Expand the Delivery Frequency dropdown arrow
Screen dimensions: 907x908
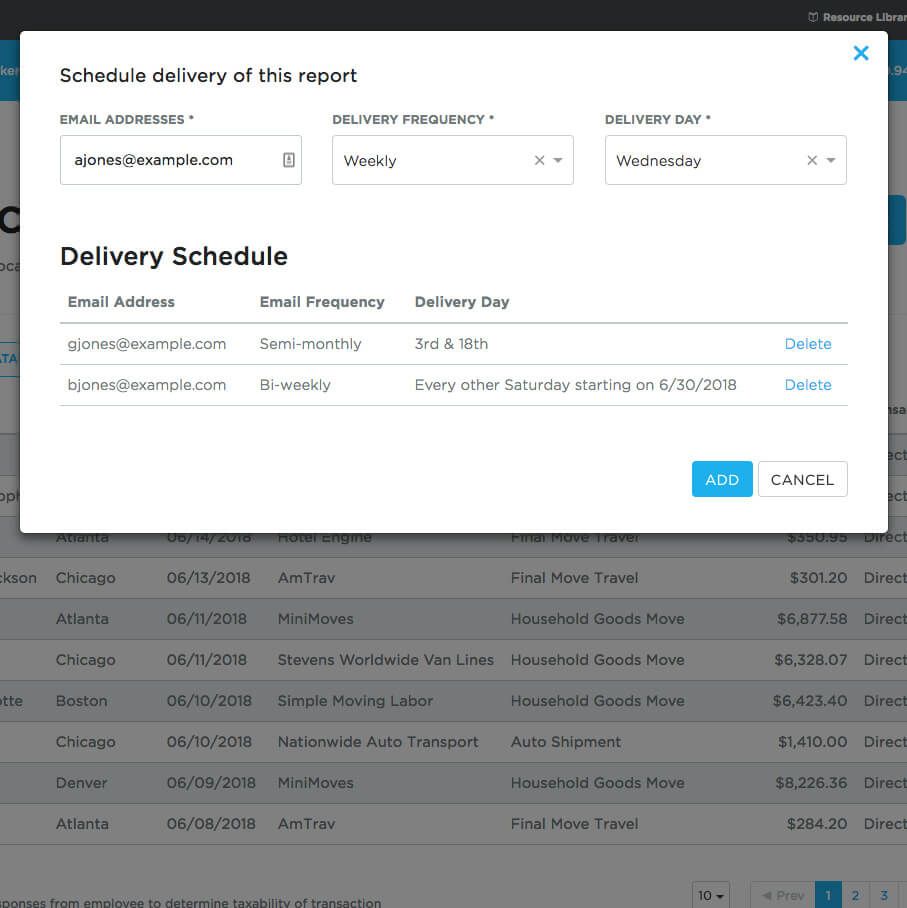click(x=558, y=161)
